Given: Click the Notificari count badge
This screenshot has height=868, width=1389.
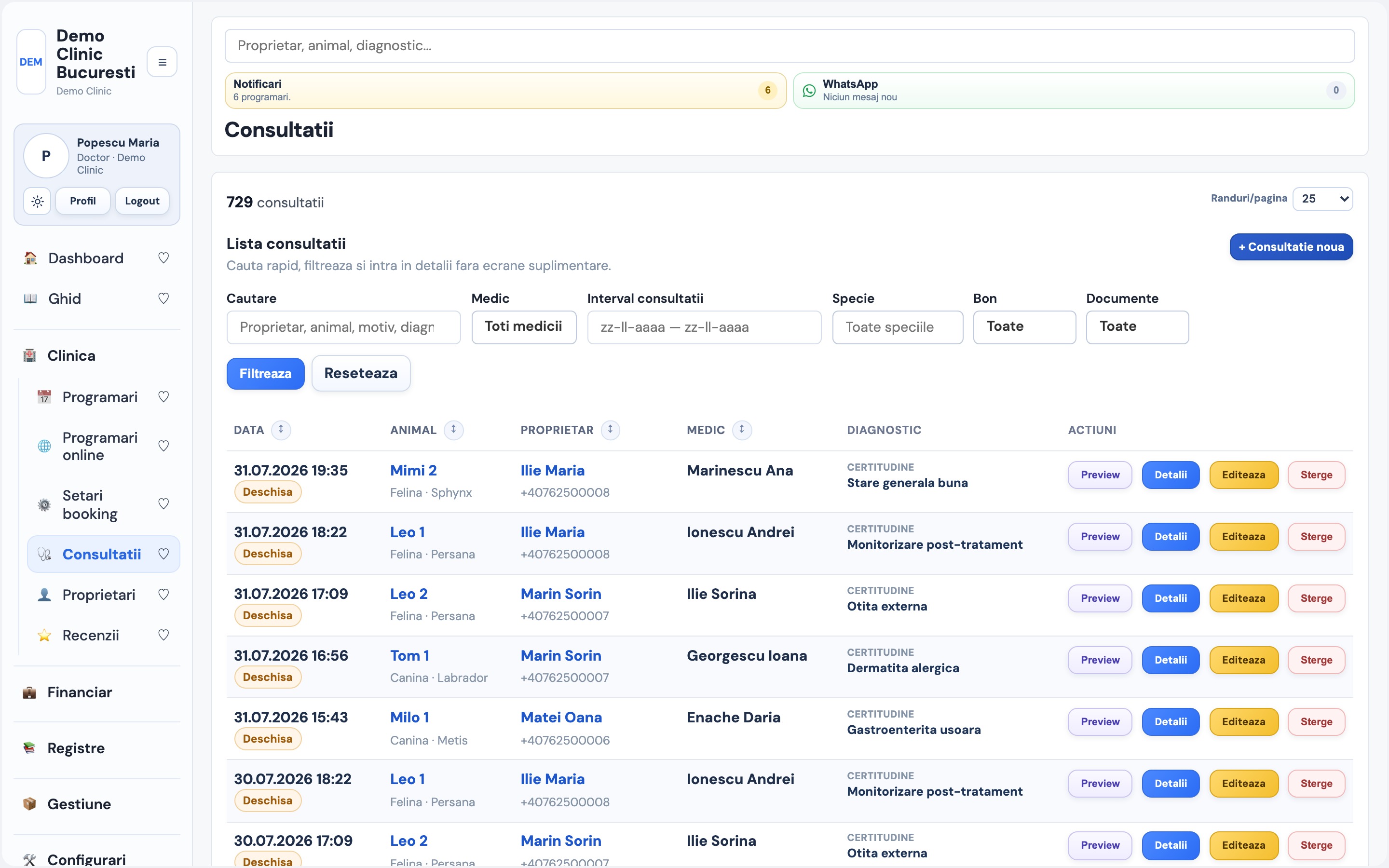Looking at the screenshot, I should click(x=767, y=91).
